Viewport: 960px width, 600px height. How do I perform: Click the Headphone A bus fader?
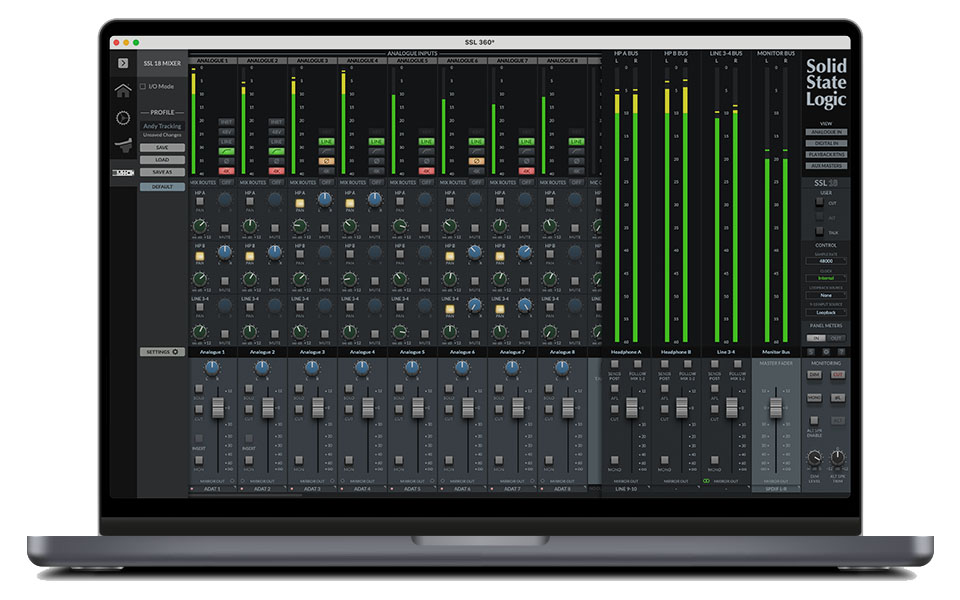[632, 407]
